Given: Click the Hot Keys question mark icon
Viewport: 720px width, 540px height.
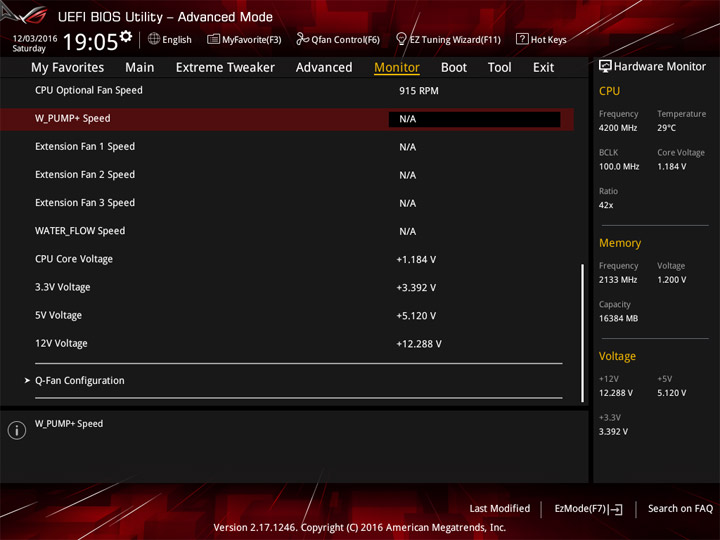Looking at the screenshot, I should (x=522, y=39).
